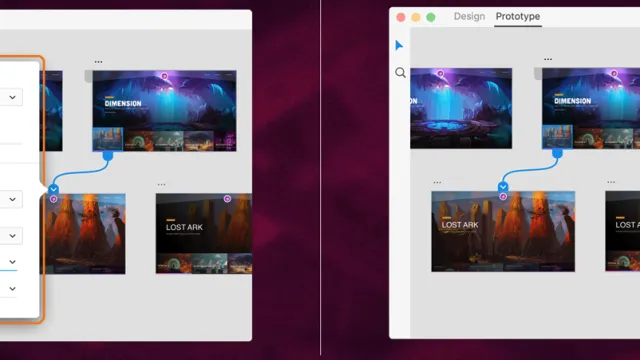Click the purple marker atop left window's Dimension artboard

point(164,76)
